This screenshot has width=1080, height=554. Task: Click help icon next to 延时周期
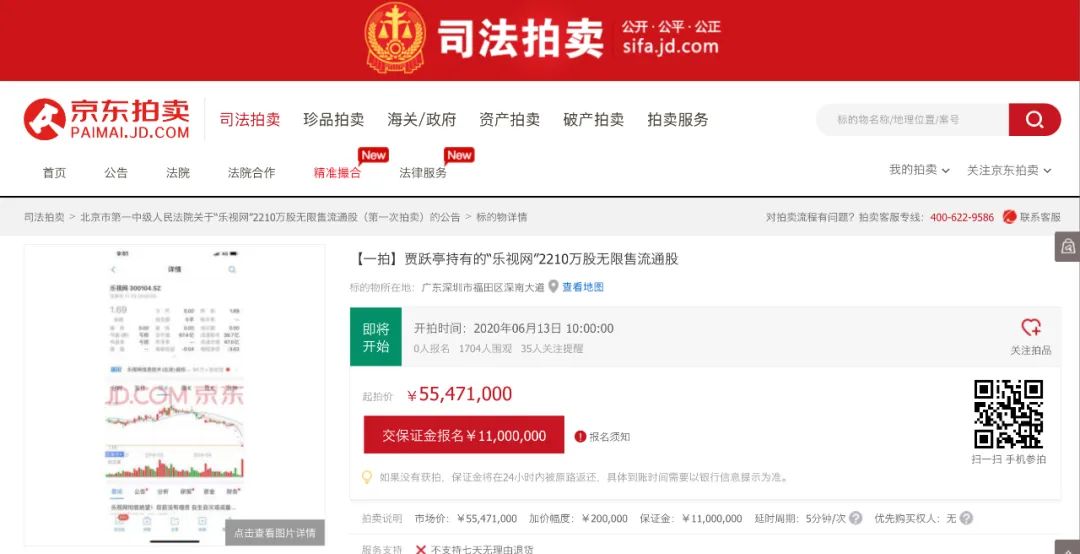pos(855,518)
